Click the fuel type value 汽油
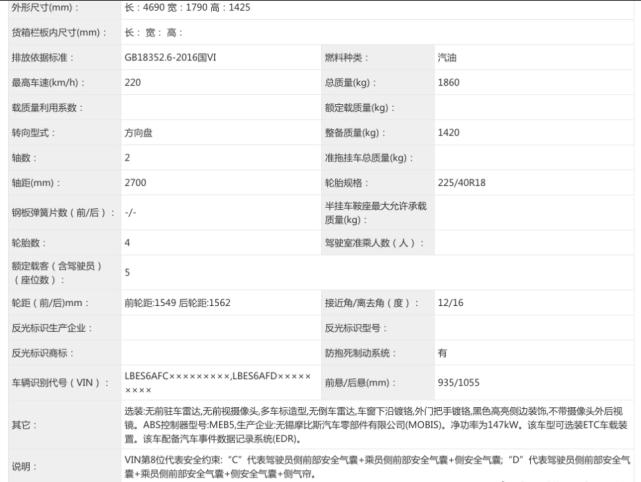Viewport: 641px width, 482px height. point(449,58)
